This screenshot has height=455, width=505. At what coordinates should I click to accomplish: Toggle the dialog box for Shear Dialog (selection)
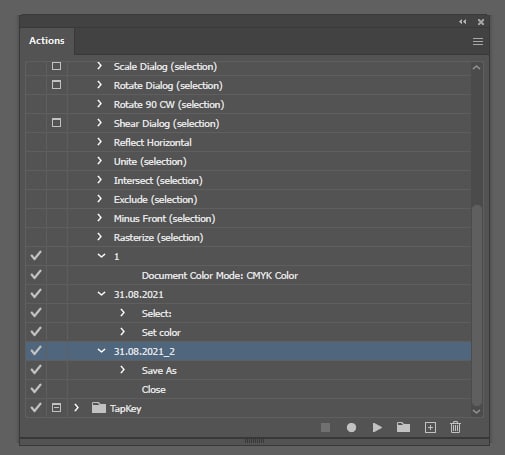[56, 123]
